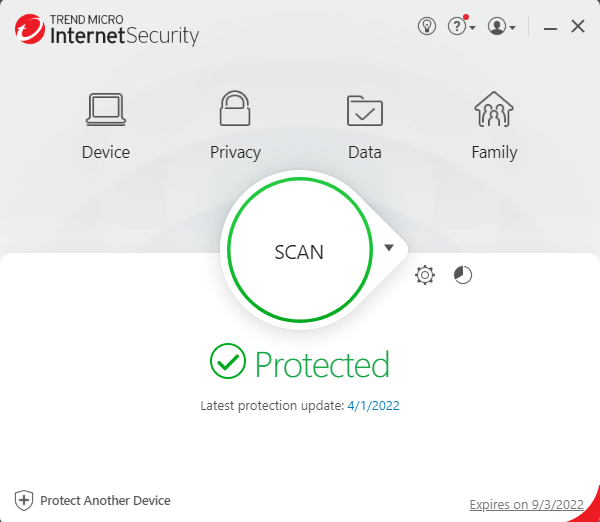
Task: Select the Protect Another Device text
Action: pos(105,500)
